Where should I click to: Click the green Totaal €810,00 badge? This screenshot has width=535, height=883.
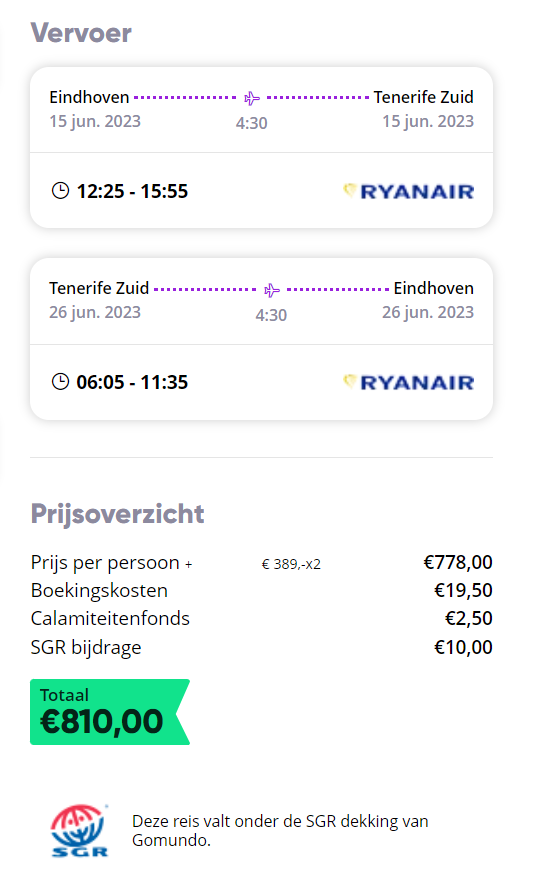110,712
